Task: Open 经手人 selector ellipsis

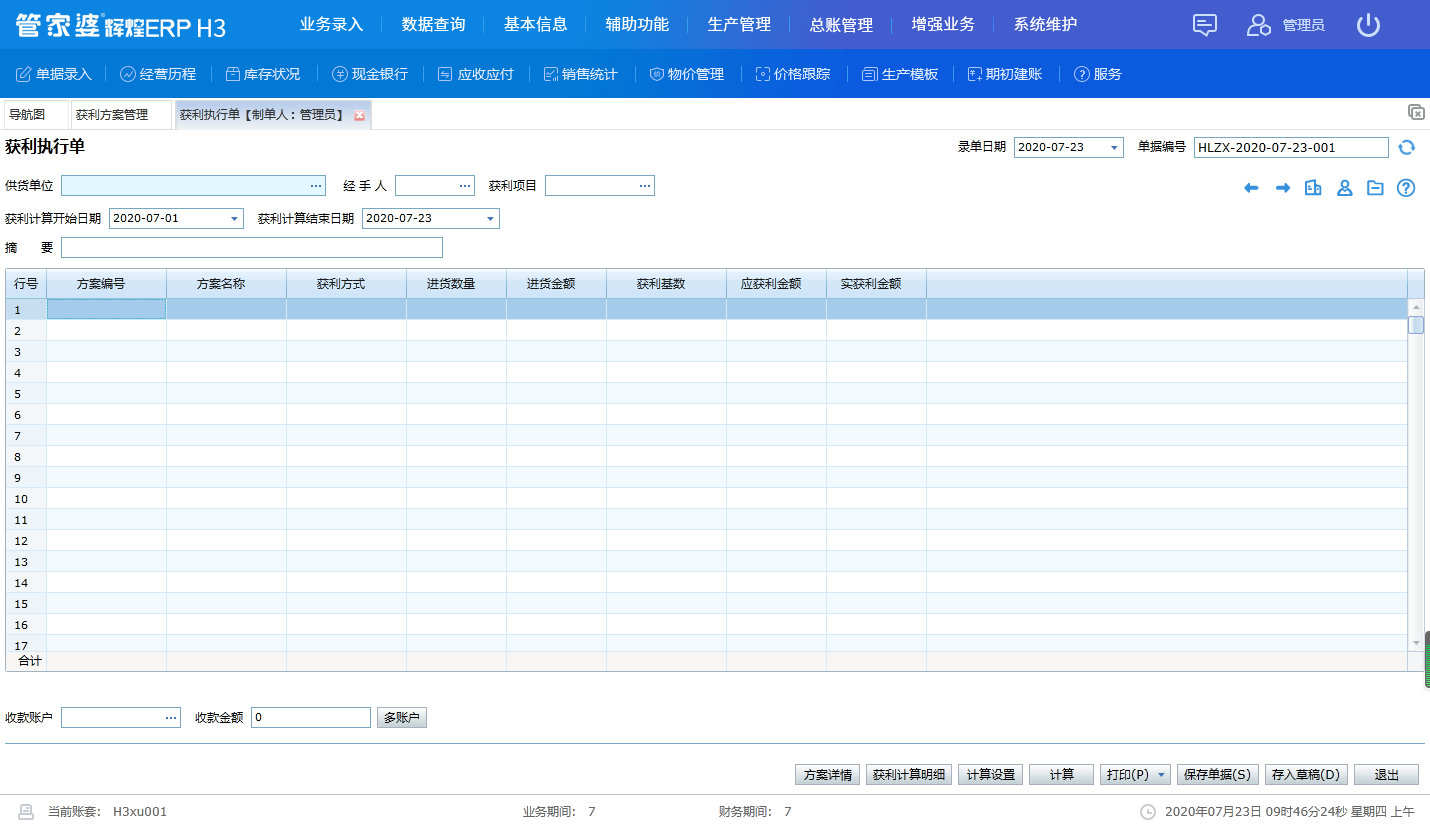Action: (x=464, y=186)
